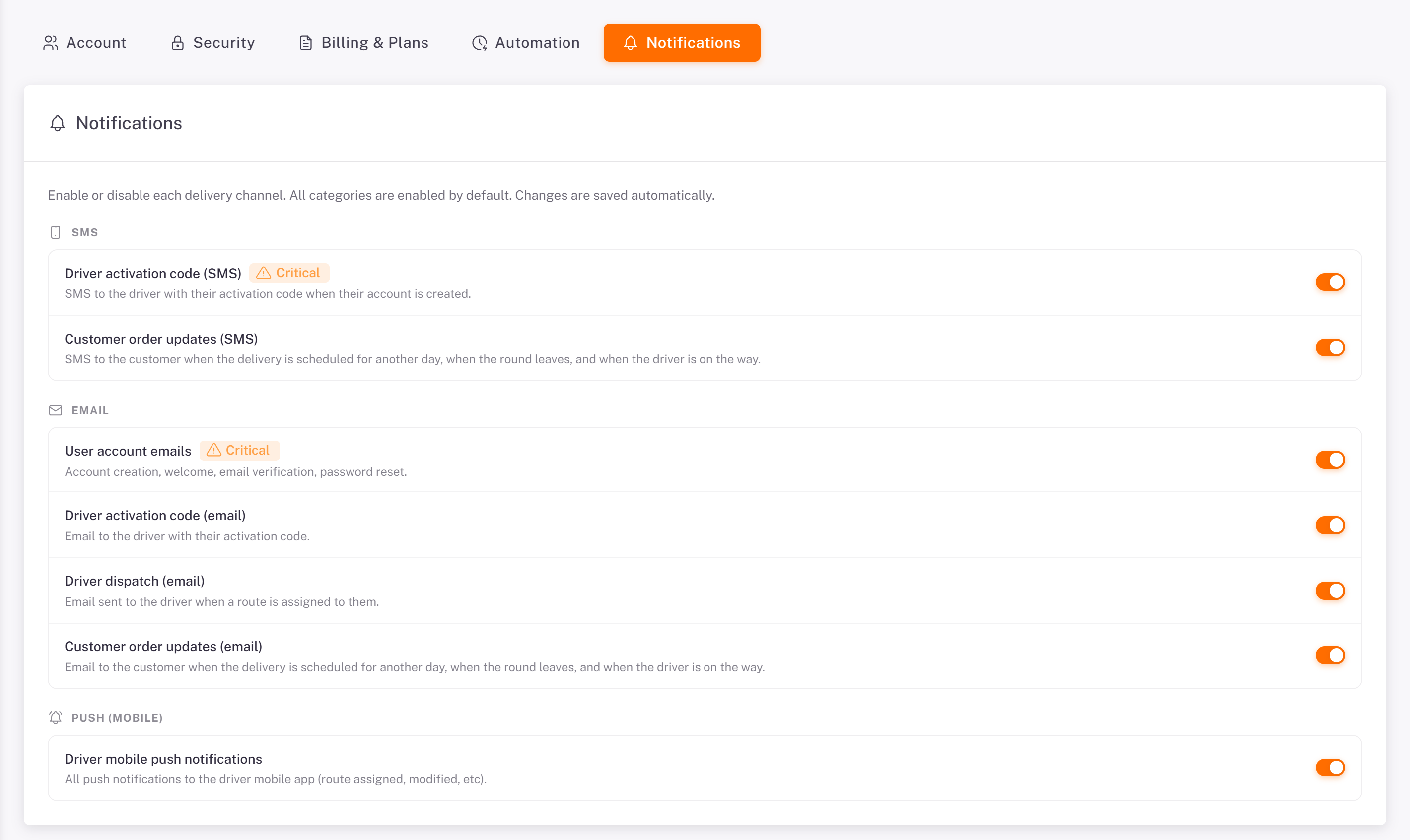Click 'Account creation, welcome, email verification' description
This screenshot has height=840, width=1410.
pyautogui.click(x=236, y=472)
